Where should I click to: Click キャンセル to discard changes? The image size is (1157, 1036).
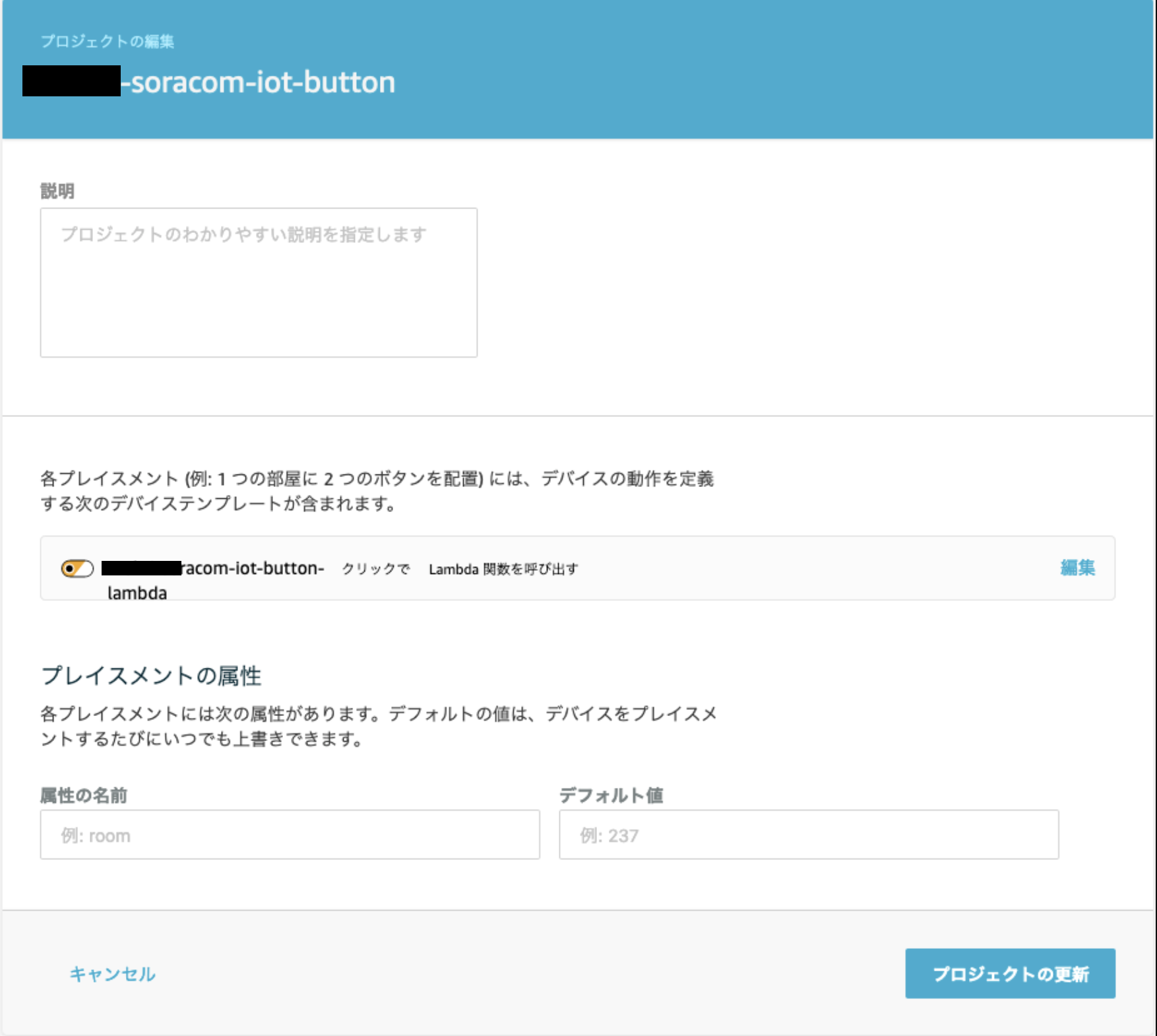113,974
